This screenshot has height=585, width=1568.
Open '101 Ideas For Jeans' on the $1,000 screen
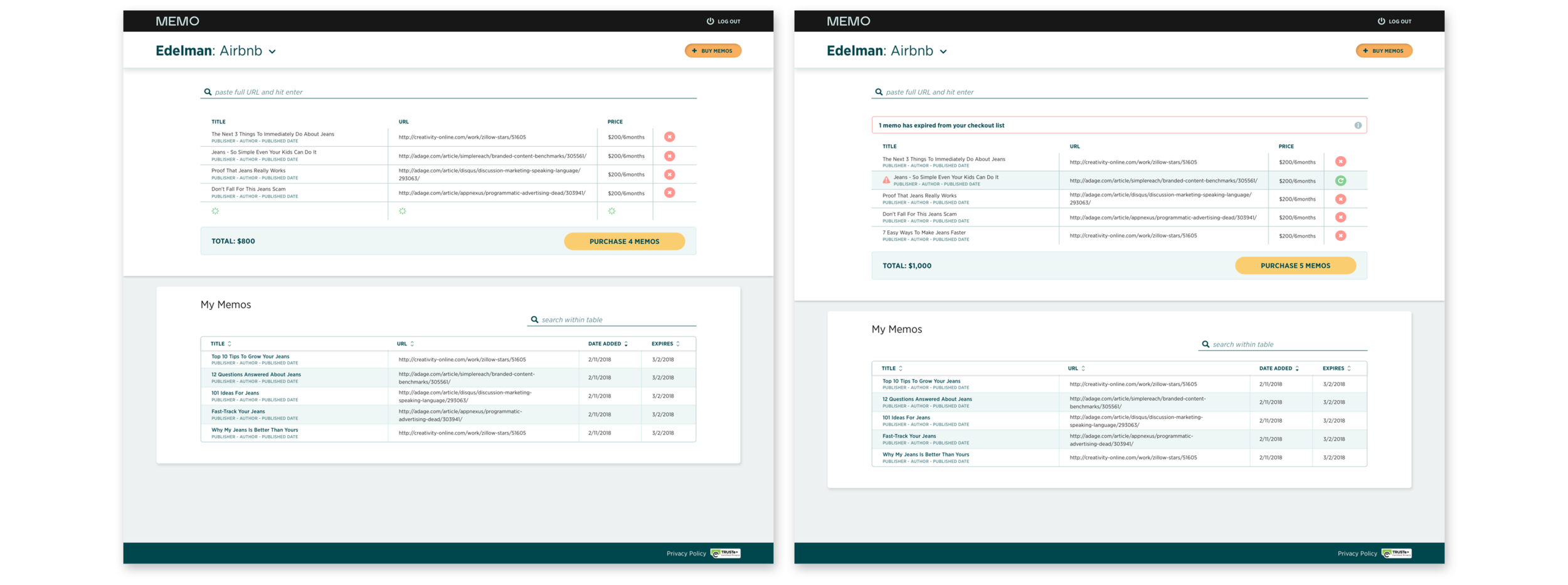tap(906, 418)
